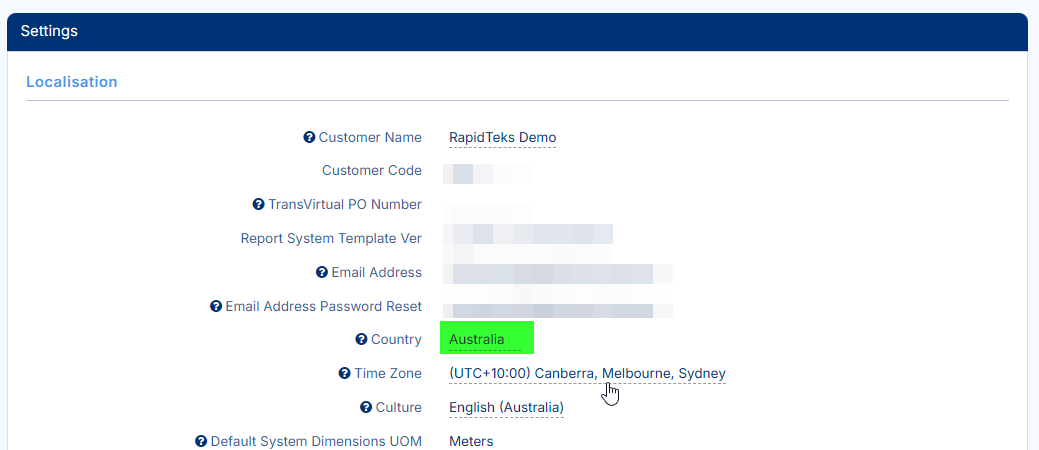Open help for Default System Dimensions UOM

201,441
